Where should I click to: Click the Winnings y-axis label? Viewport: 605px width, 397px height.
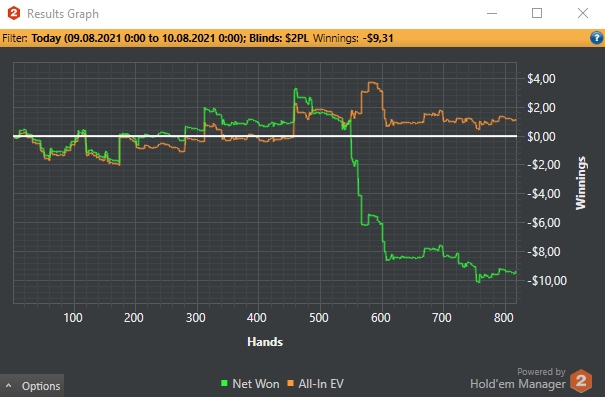(580, 183)
